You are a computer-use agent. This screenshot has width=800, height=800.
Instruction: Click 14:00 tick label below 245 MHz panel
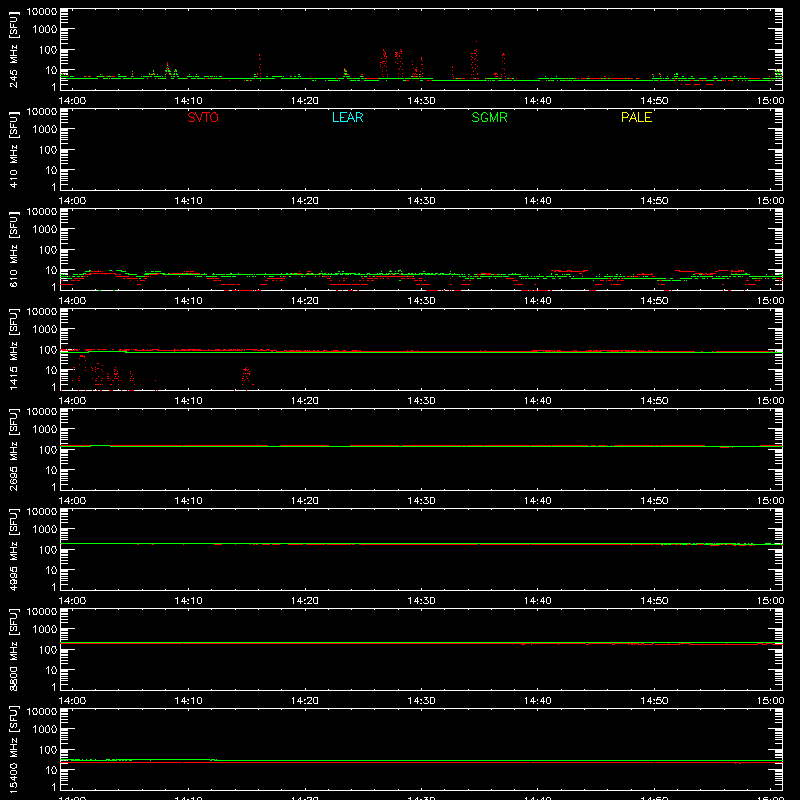pos(72,101)
